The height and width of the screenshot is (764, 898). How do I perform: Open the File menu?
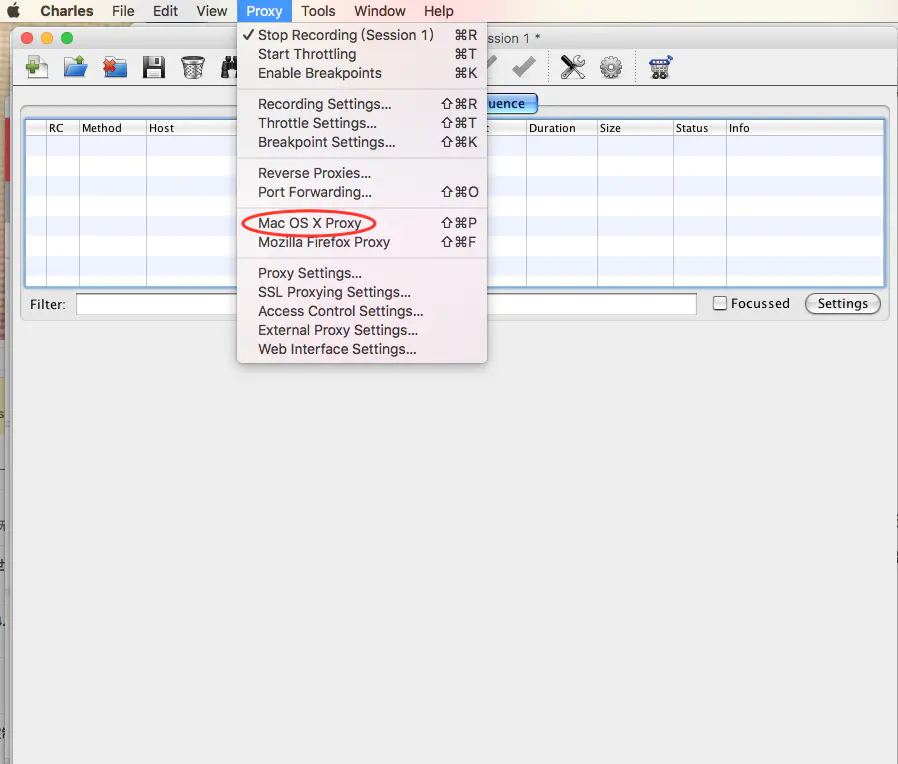click(123, 11)
